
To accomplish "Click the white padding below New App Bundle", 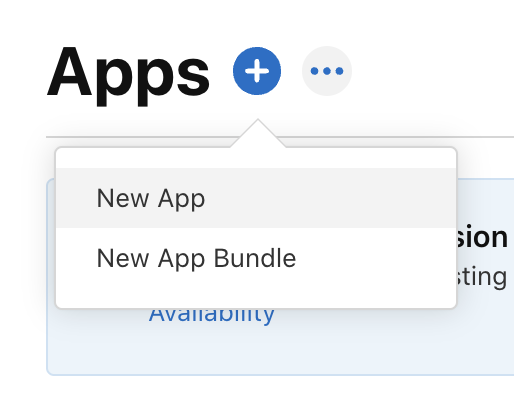I will point(256,298).
